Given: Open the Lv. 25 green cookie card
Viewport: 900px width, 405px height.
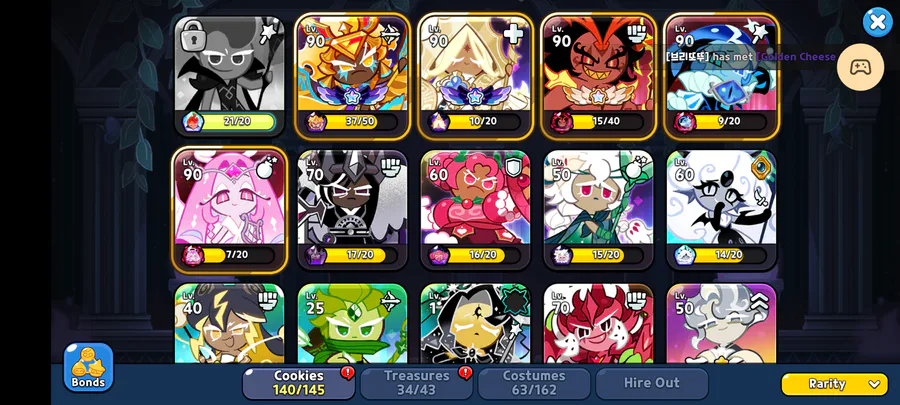Looking at the screenshot, I should click(x=352, y=323).
